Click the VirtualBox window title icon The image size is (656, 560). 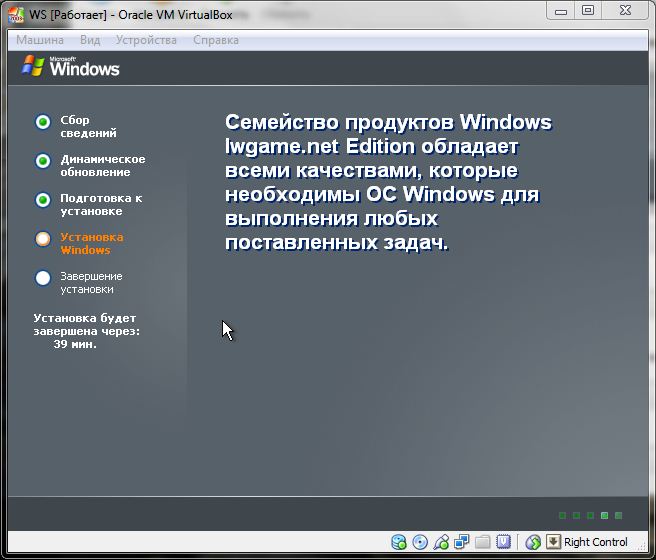[x=16, y=15]
